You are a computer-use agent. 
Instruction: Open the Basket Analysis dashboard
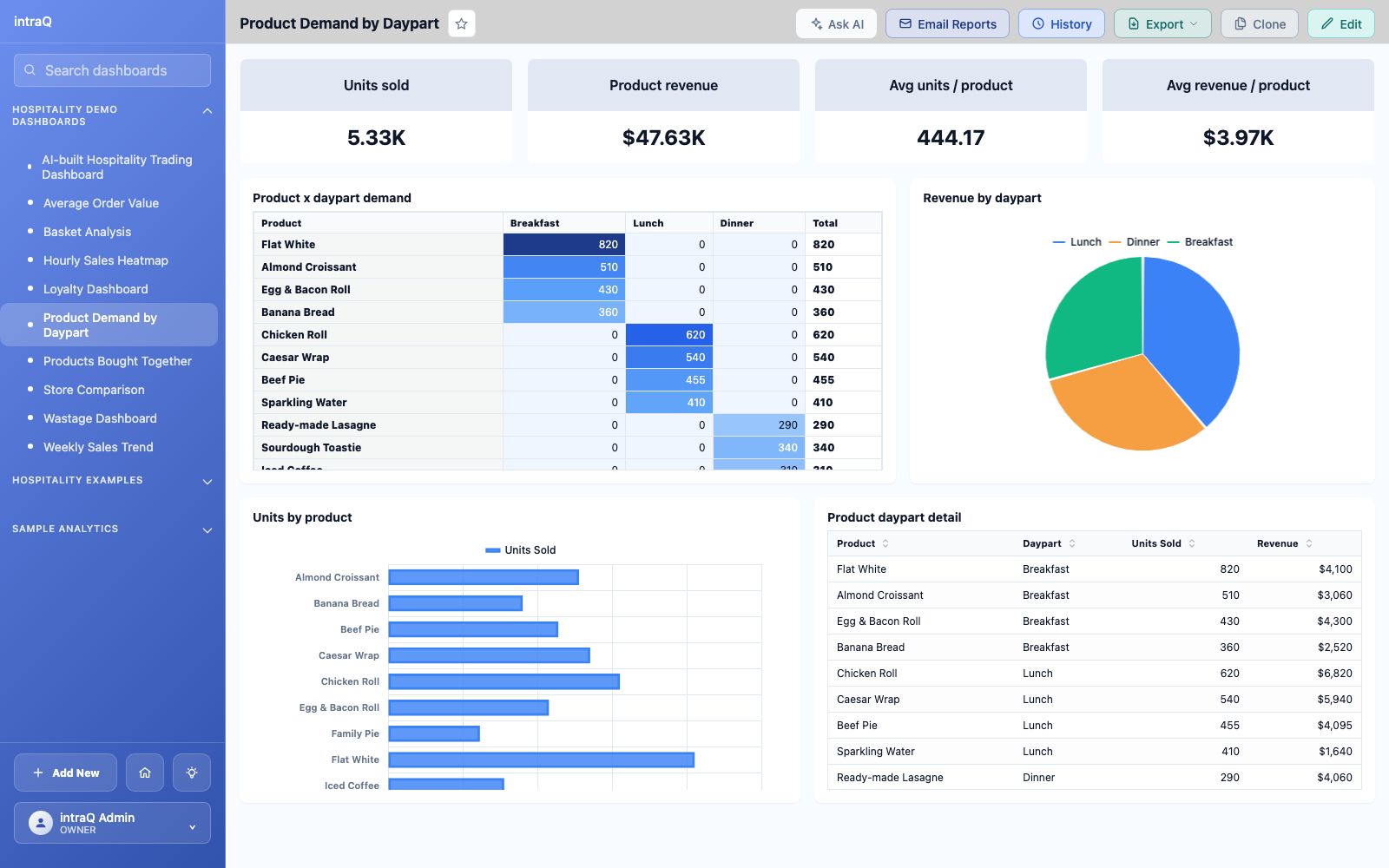(x=87, y=232)
